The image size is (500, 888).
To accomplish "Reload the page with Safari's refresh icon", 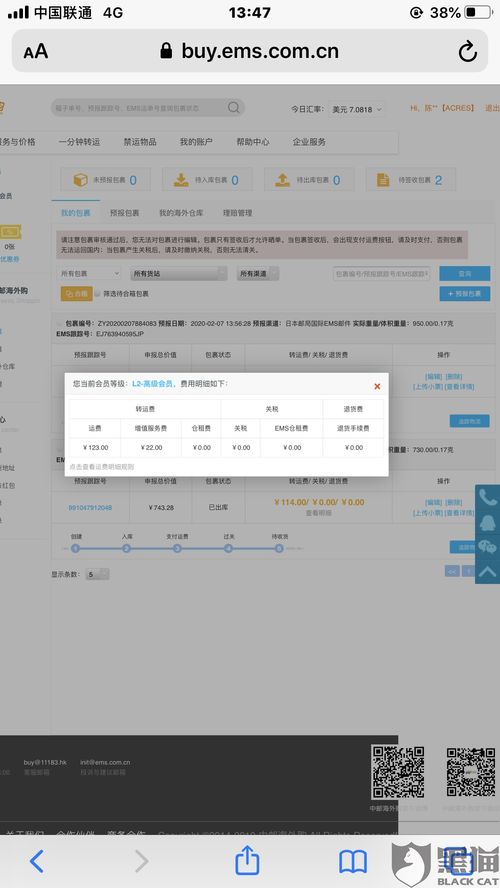I will point(468,52).
